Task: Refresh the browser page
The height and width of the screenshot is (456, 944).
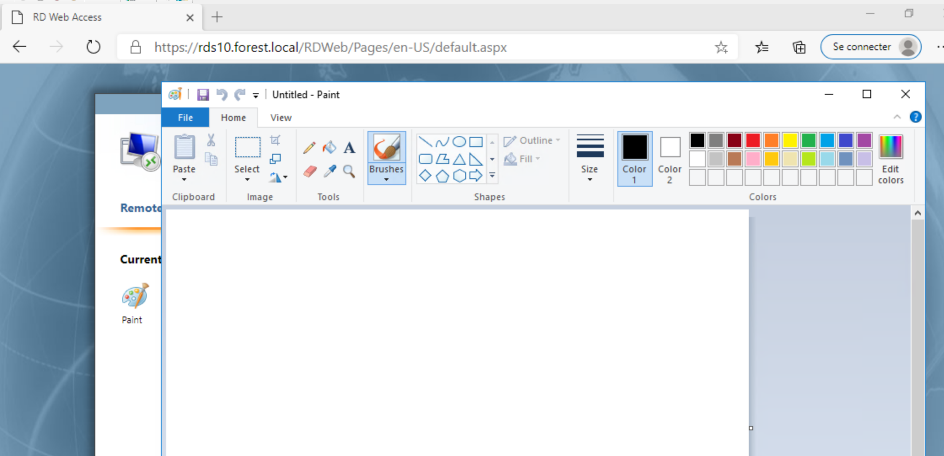Action: pyautogui.click(x=93, y=47)
